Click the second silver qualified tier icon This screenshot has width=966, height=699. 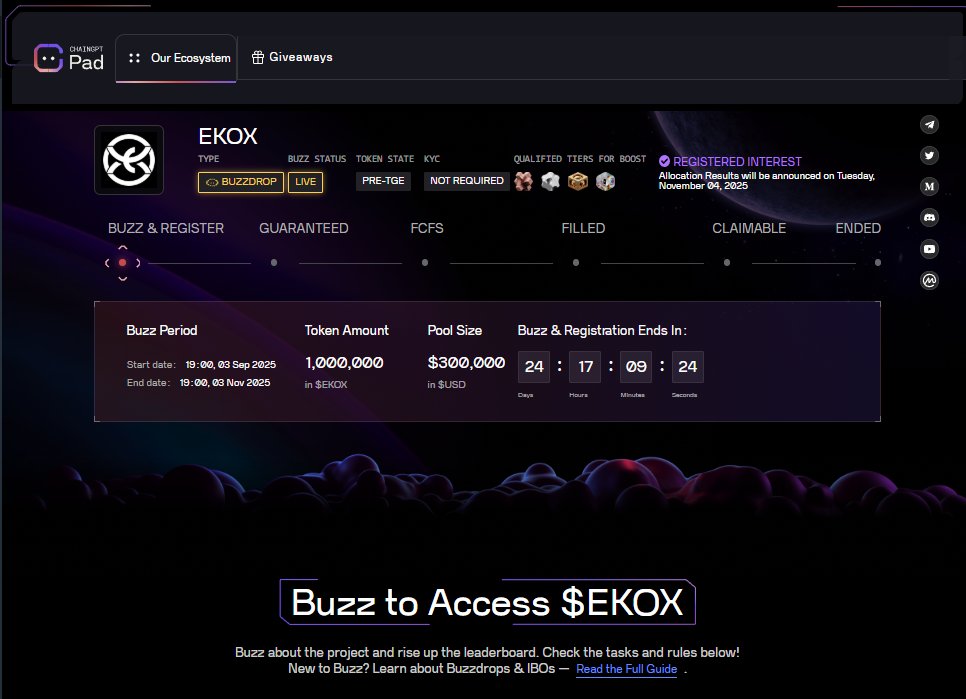point(550,181)
